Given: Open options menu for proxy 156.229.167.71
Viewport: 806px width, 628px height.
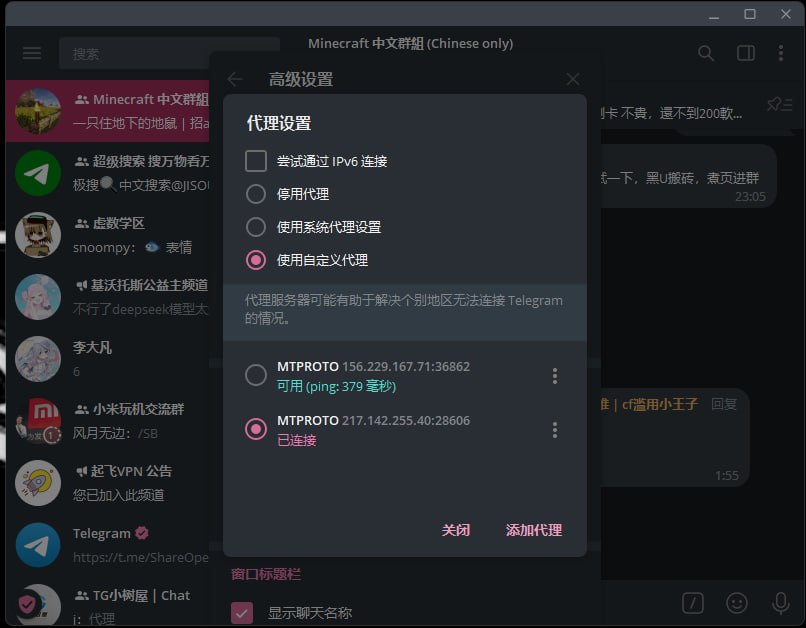Looking at the screenshot, I should [555, 376].
